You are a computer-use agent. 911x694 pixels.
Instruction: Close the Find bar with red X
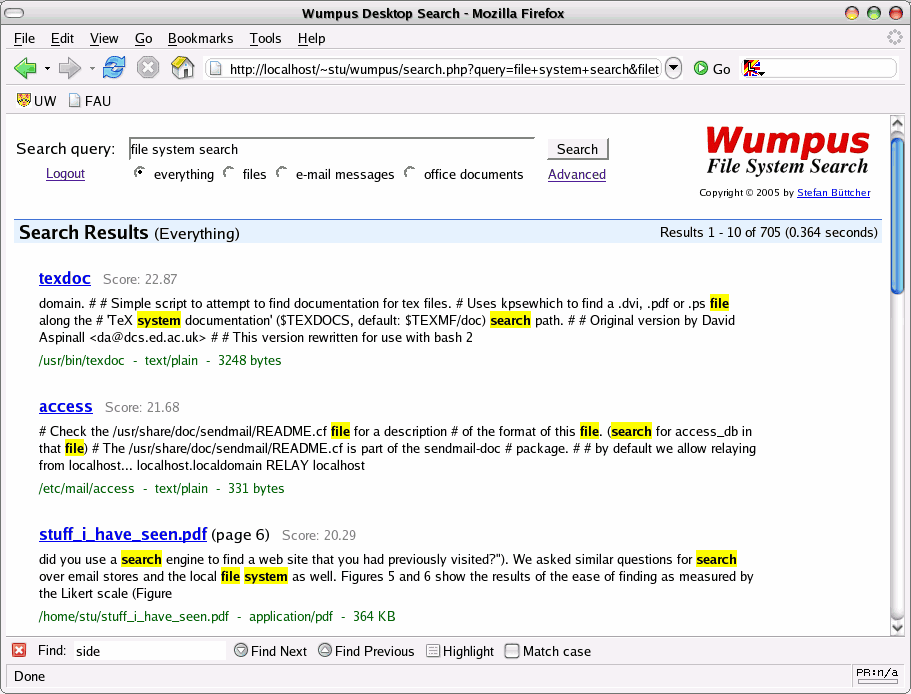[19, 651]
